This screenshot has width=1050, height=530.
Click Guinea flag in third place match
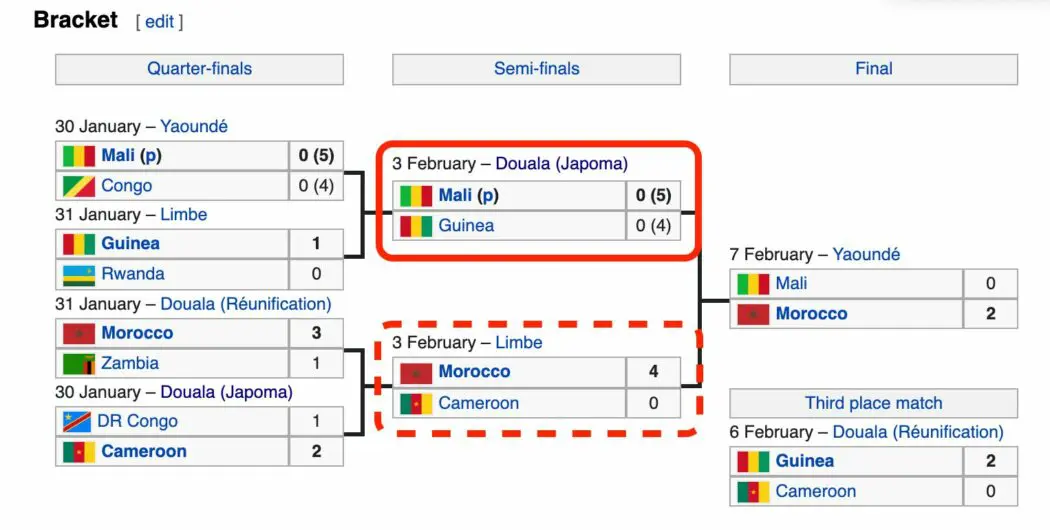[x=753, y=462]
